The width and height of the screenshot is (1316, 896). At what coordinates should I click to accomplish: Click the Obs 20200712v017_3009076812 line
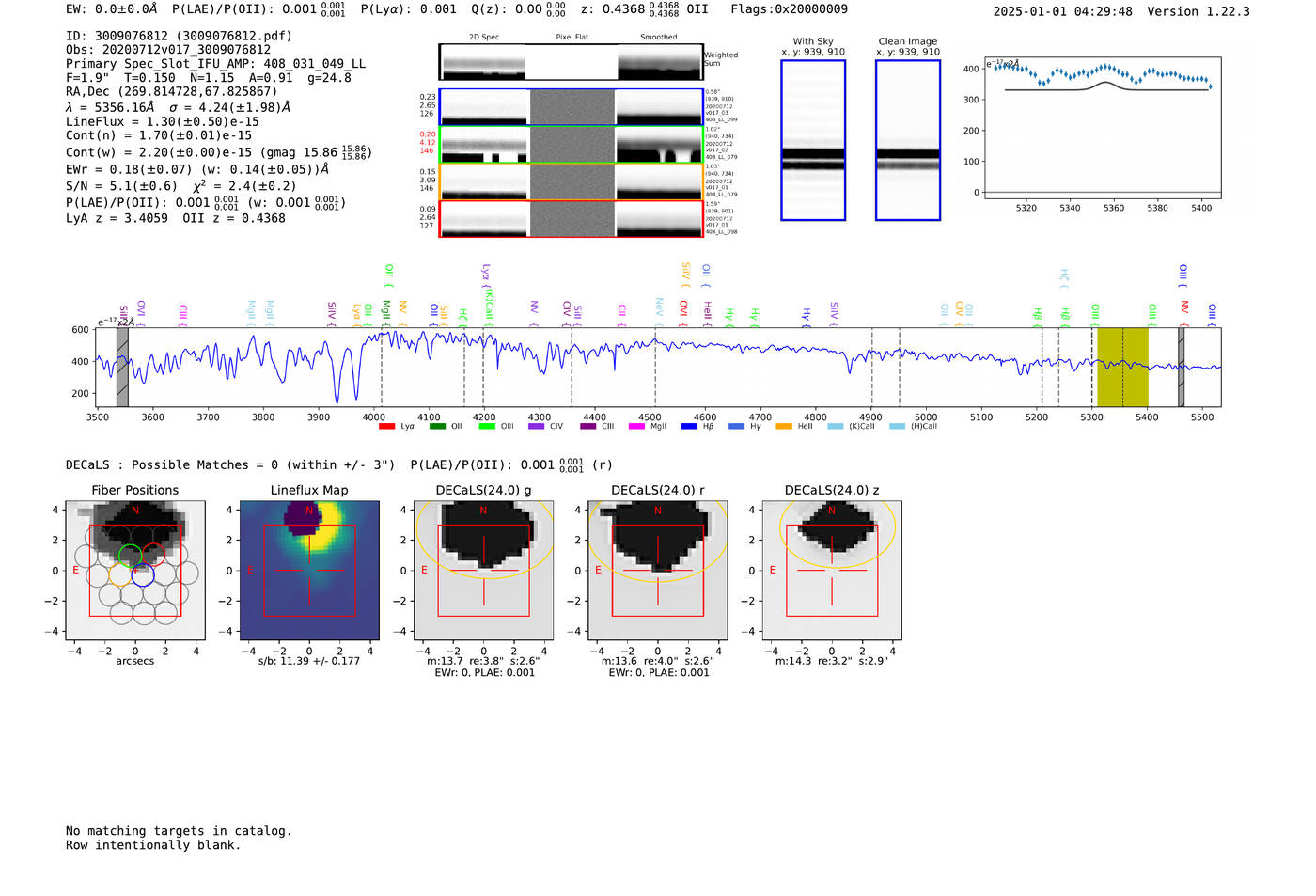(168, 50)
